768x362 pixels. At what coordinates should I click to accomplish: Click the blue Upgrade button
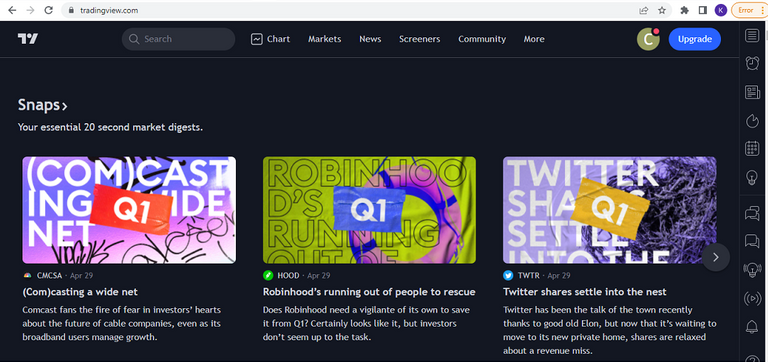695,39
